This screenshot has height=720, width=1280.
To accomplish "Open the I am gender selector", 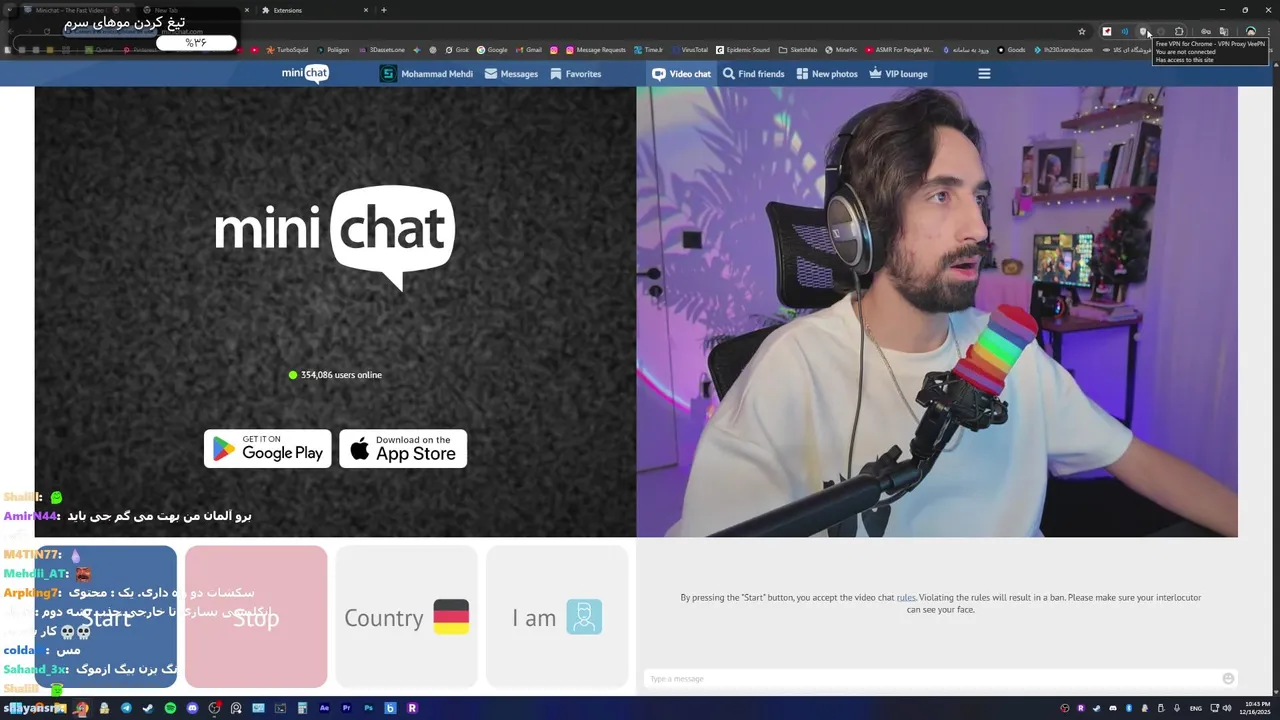I will (557, 617).
